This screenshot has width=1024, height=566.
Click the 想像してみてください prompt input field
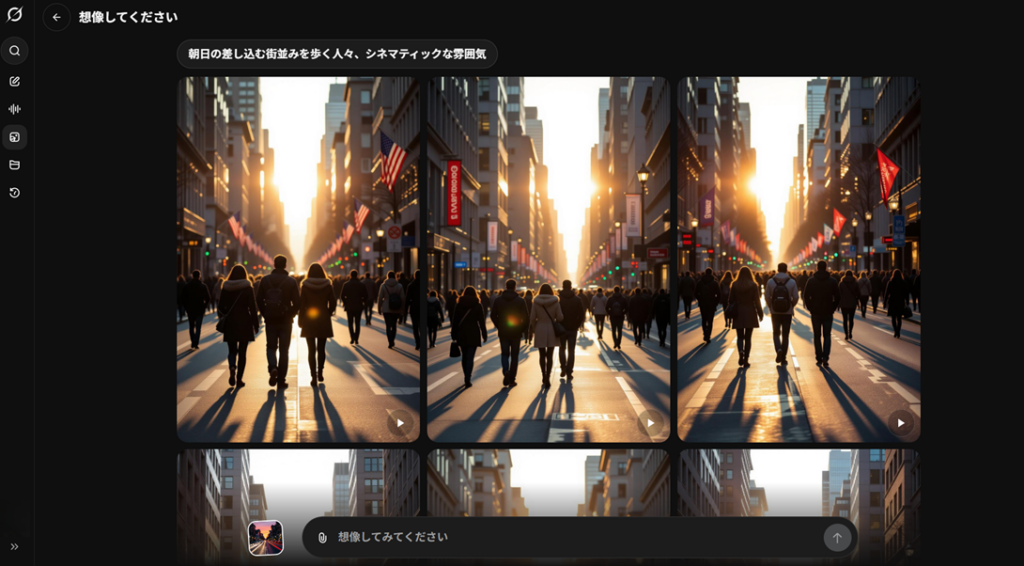pos(570,537)
